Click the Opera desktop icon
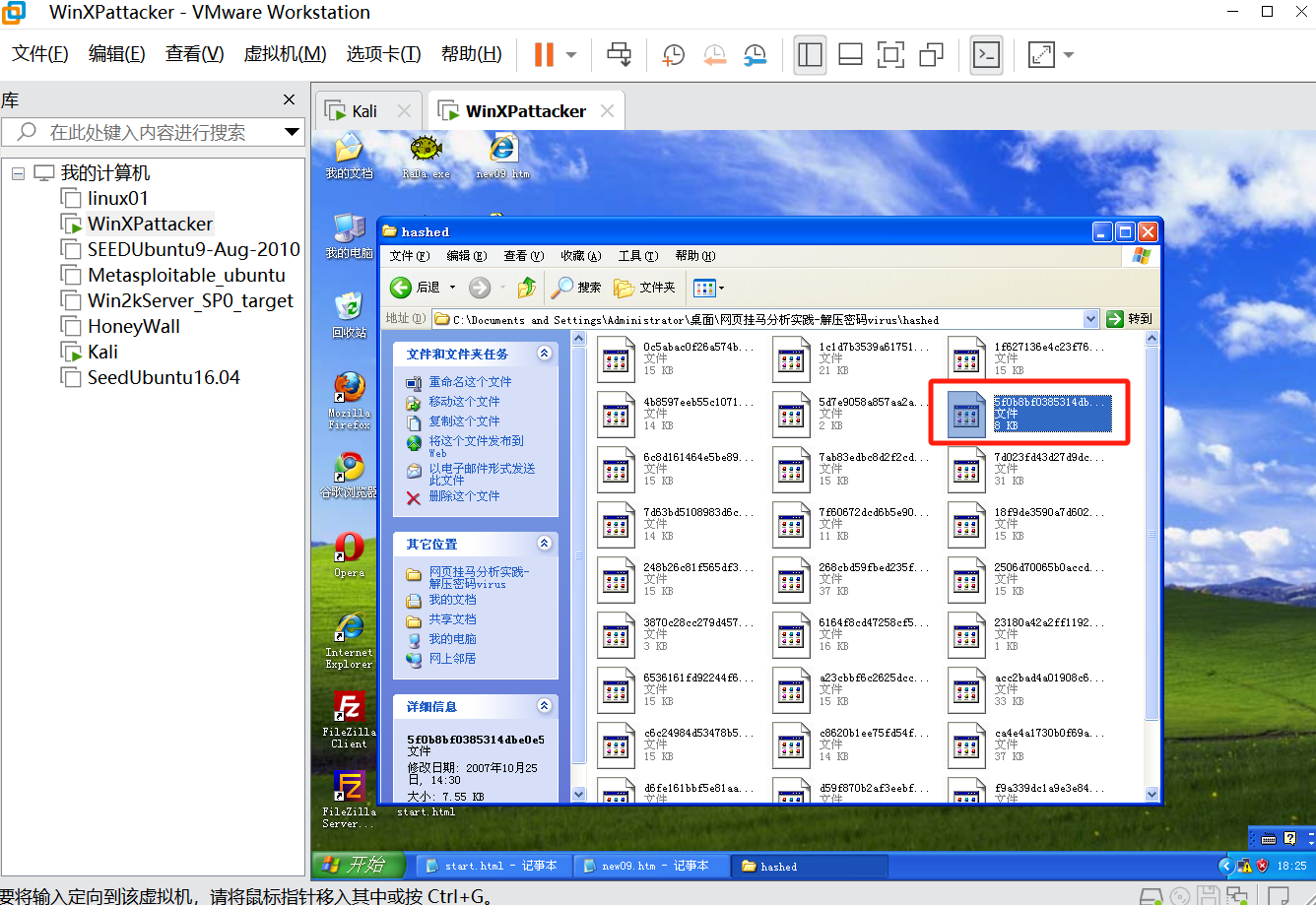 349,554
